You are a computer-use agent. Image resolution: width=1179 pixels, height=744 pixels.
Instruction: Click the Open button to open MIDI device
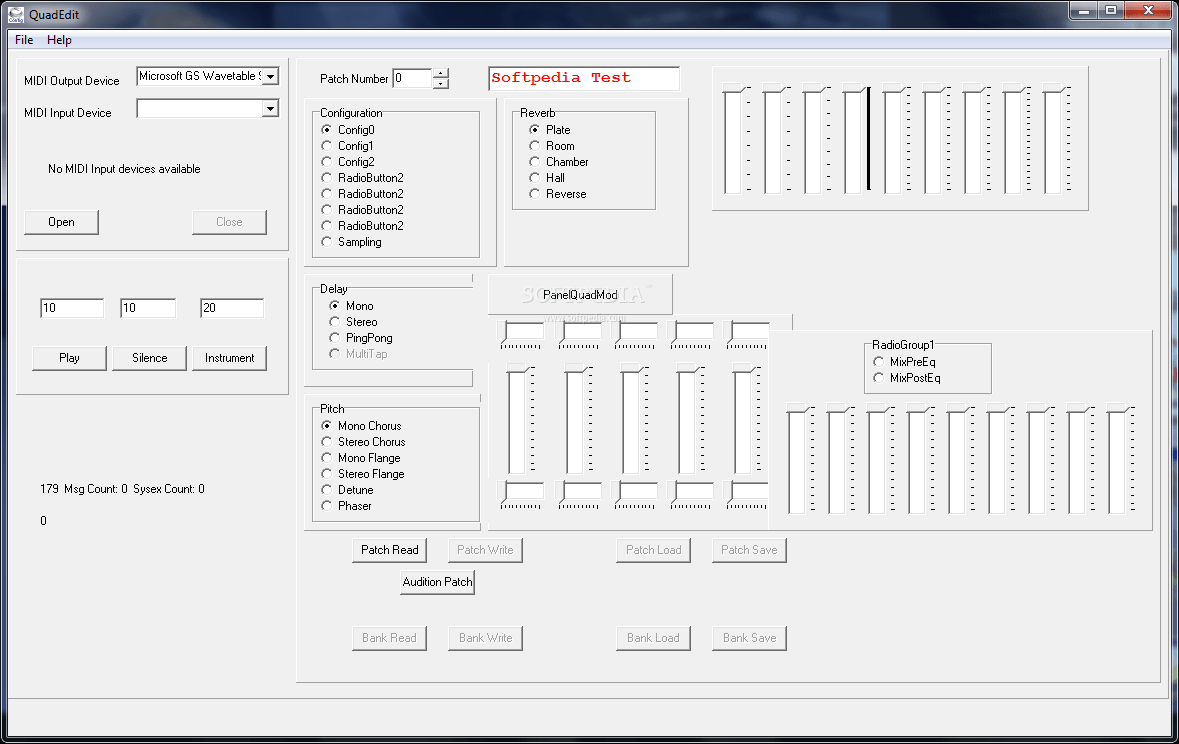point(61,222)
